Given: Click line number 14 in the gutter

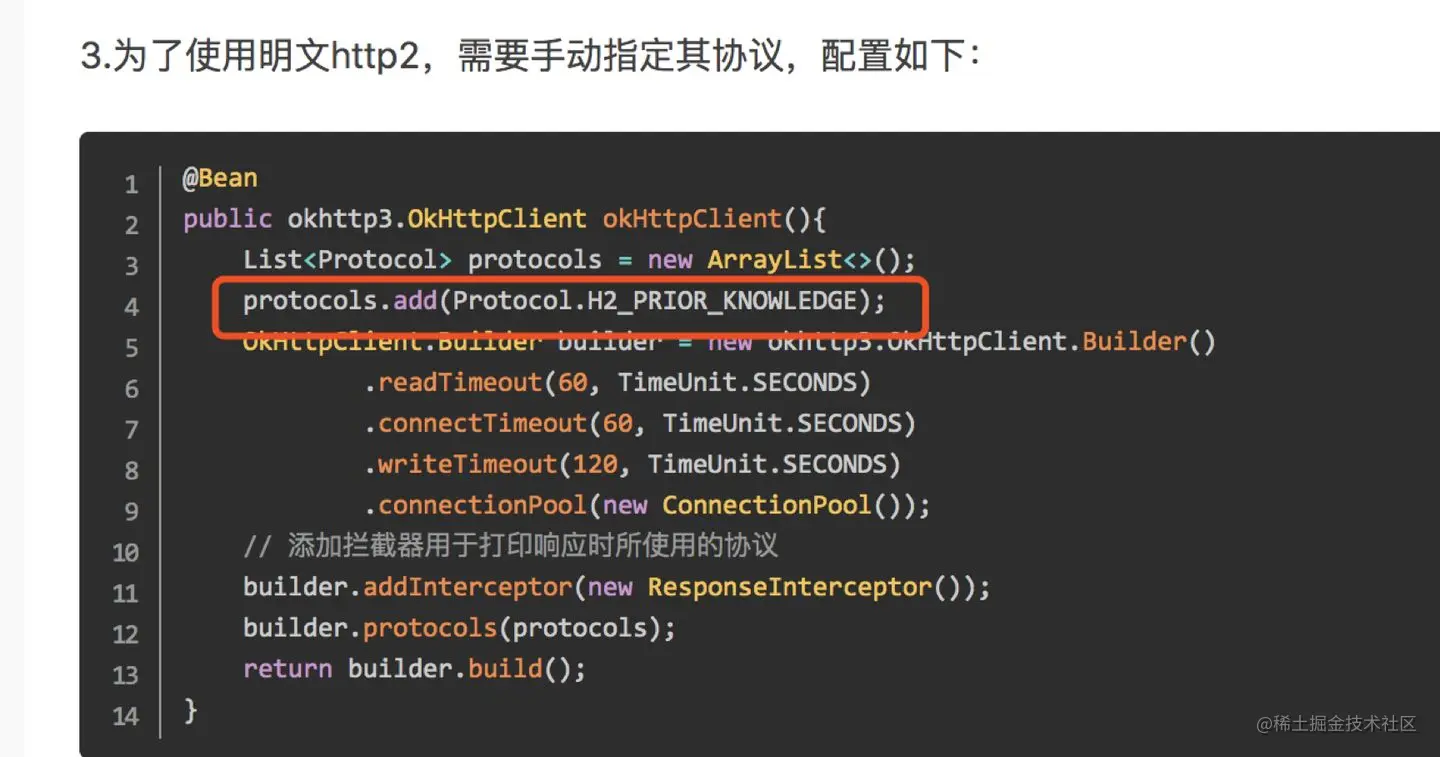Looking at the screenshot, I should coord(126,716).
